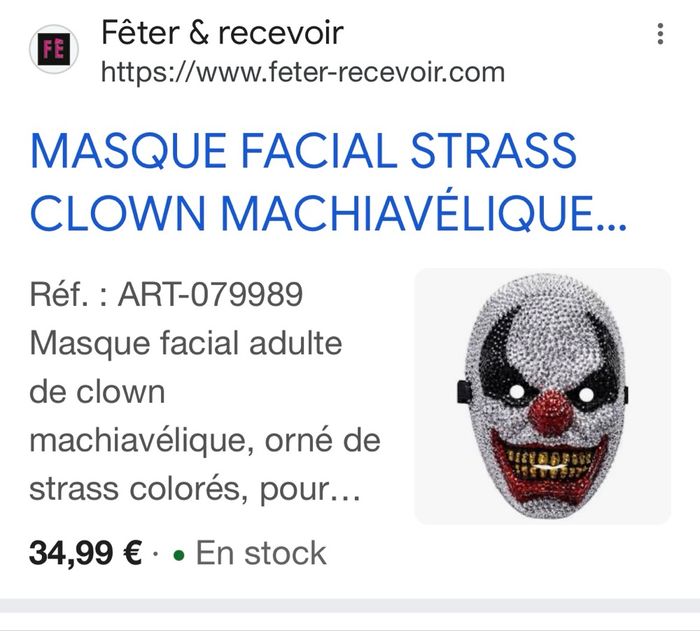Click the 'de clown' description line
The image size is (700, 631).
click(x=97, y=393)
